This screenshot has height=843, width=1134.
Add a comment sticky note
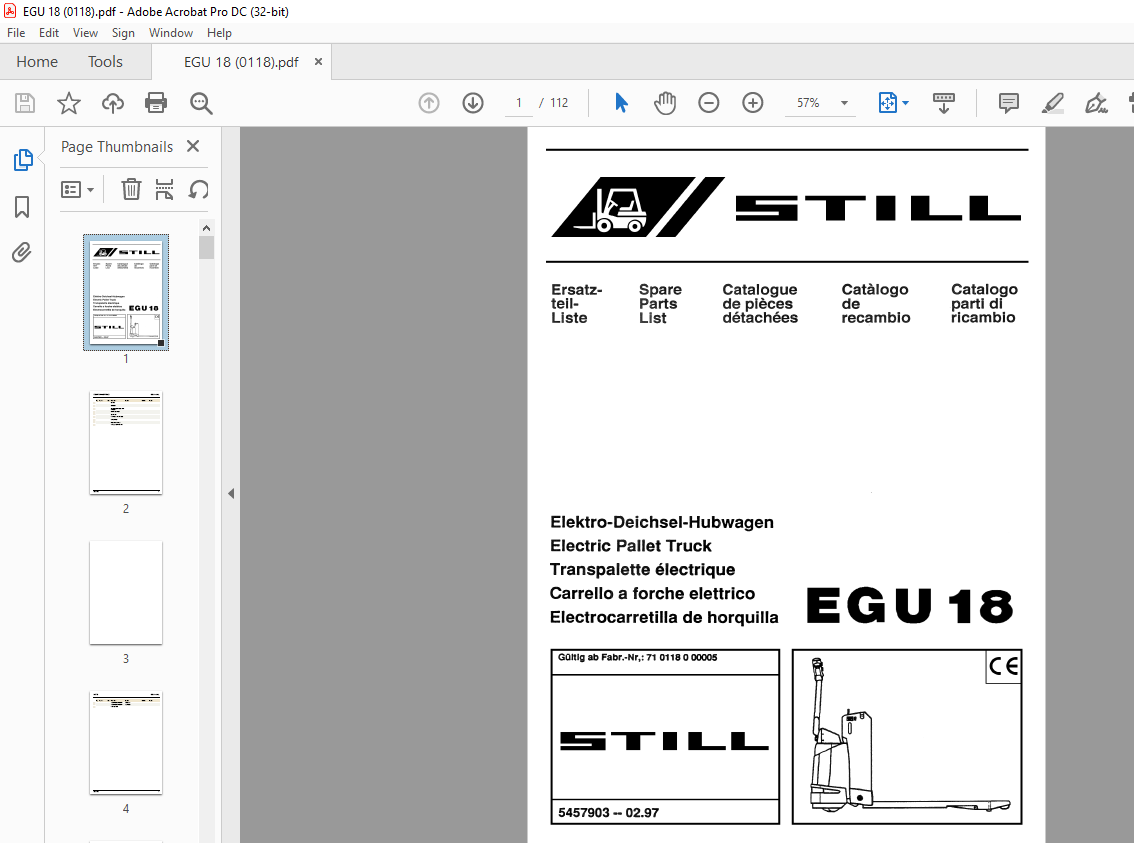1009,103
